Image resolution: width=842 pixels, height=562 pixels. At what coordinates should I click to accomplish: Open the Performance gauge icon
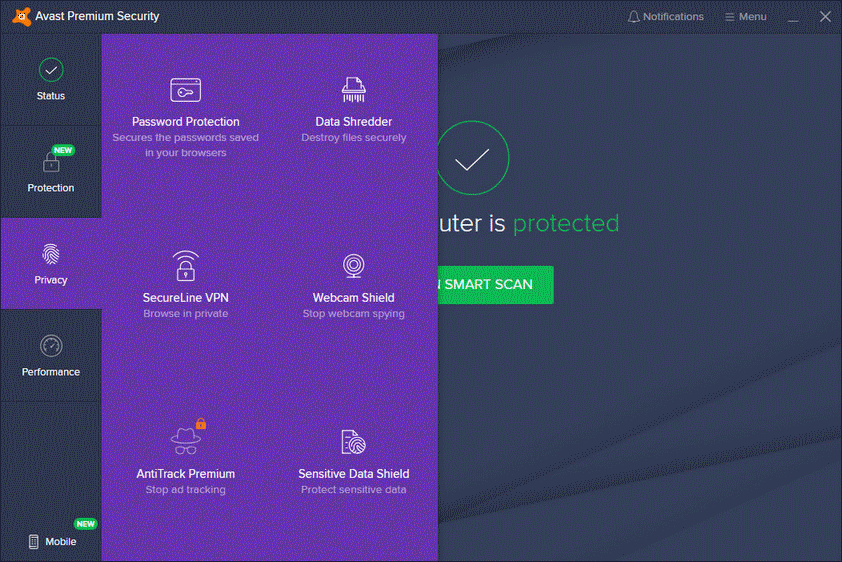[x=51, y=346]
